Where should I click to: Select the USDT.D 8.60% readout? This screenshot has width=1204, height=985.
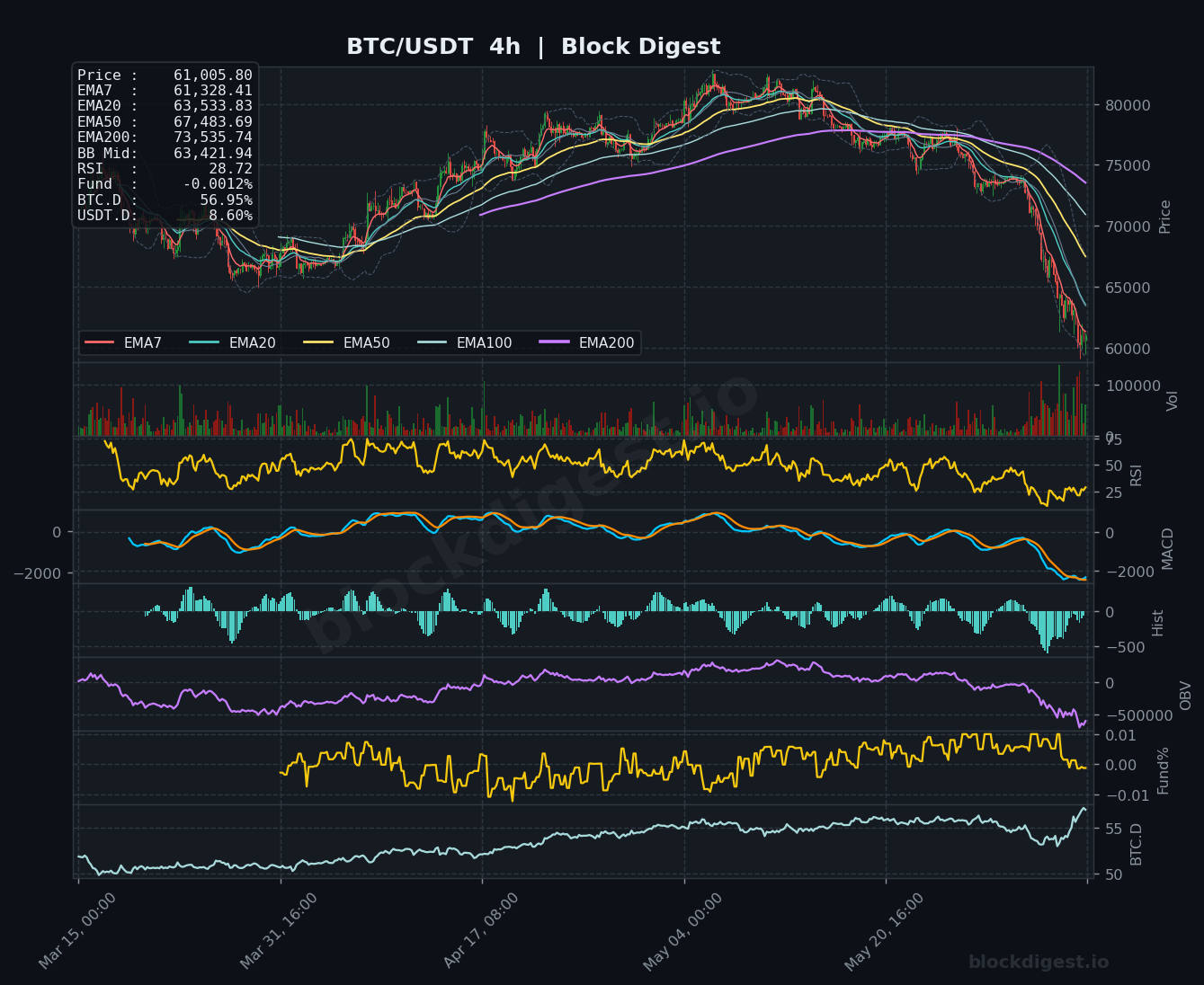(x=165, y=215)
